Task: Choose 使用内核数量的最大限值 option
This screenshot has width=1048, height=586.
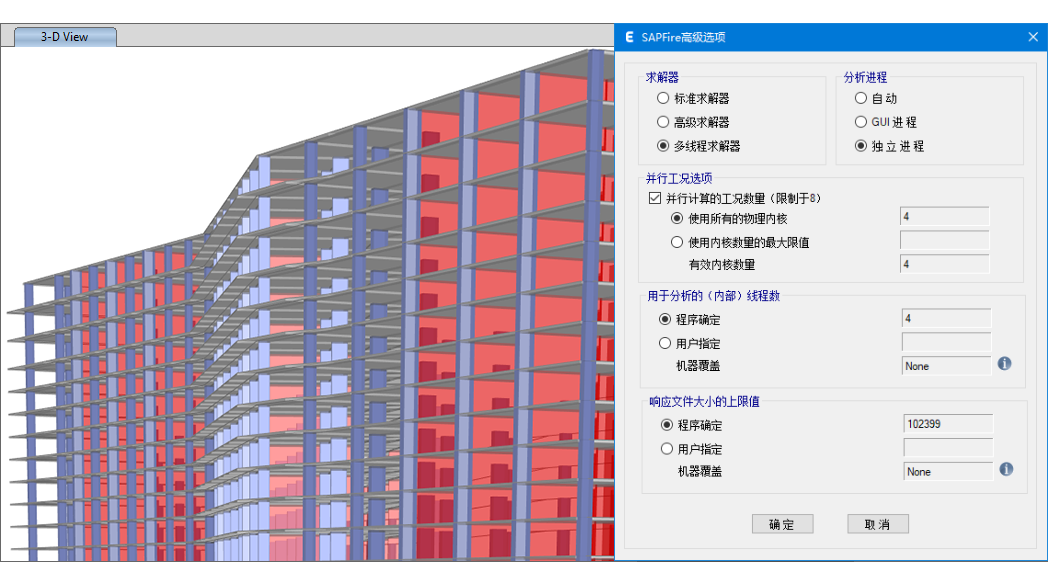Action: tap(677, 242)
